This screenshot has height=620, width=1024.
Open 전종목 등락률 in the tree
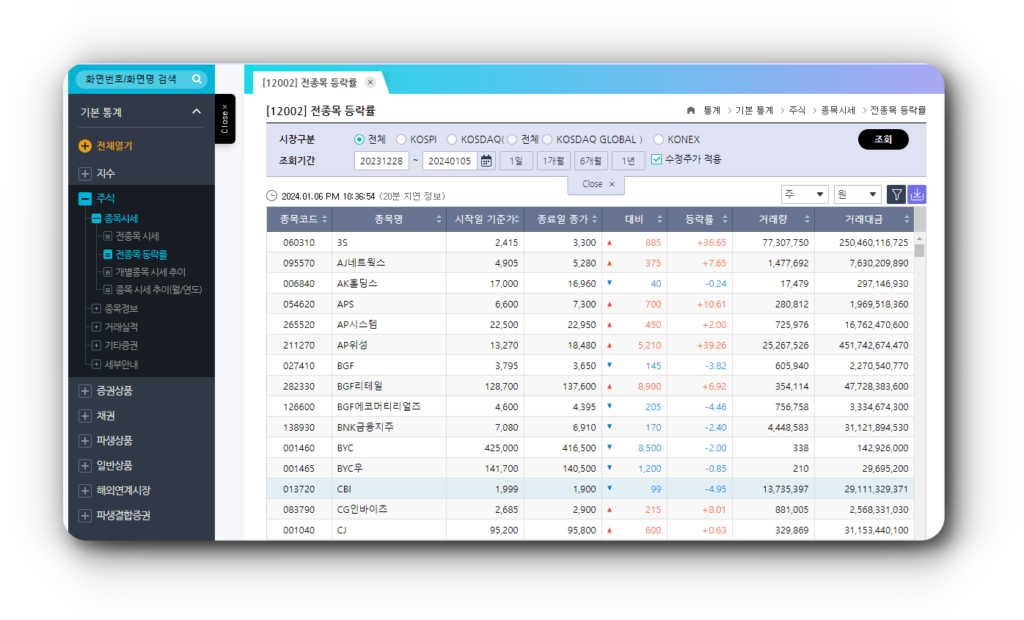[x=141, y=254]
